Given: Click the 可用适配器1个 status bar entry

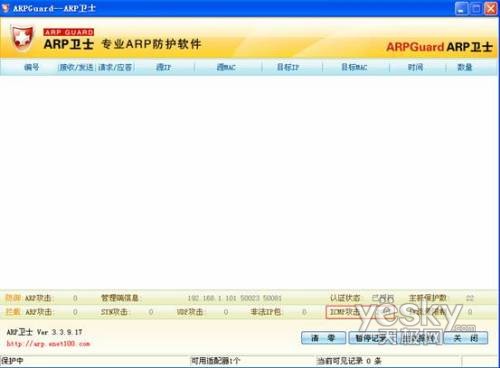Looking at the screenshot, I should (x=215, y=361).
